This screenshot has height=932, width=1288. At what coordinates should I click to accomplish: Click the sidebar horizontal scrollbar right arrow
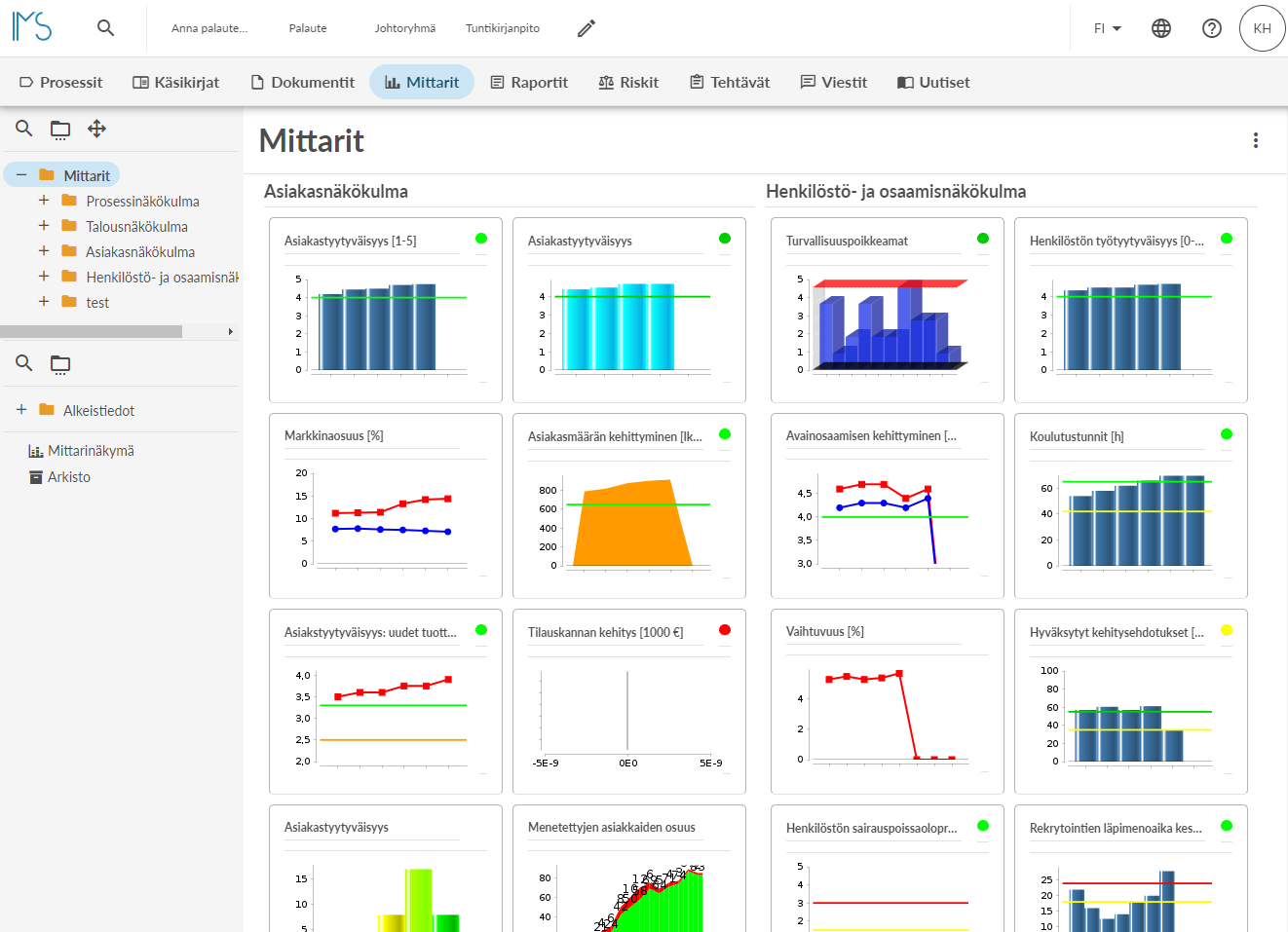click(231, 332)
